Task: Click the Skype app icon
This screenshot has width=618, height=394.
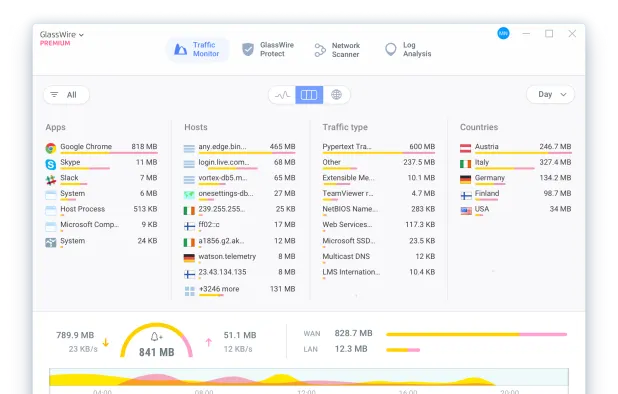Action: 50,164
